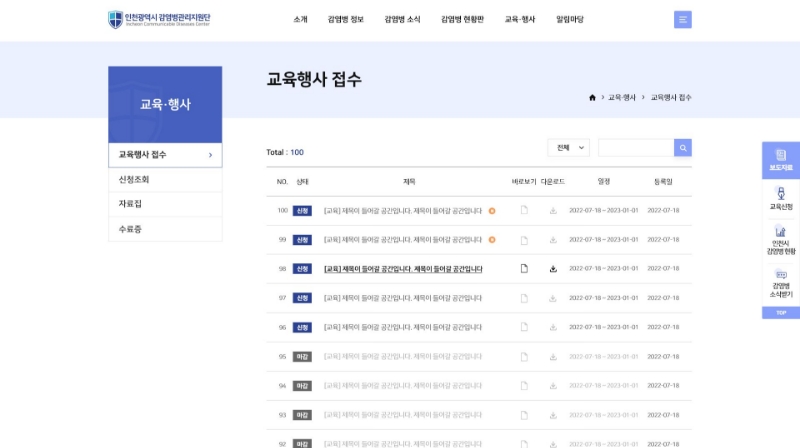Click the 제목 column header

[x=409, y=182]
